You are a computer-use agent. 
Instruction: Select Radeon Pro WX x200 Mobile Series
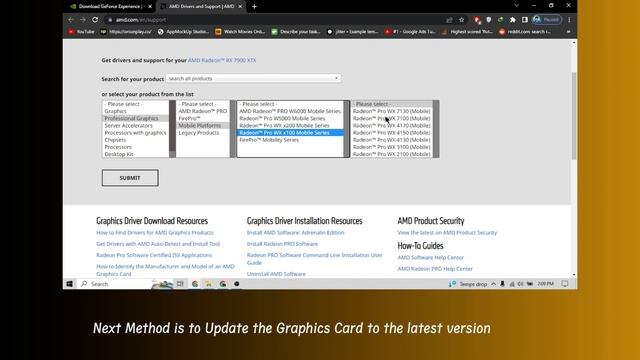(284, 125)
